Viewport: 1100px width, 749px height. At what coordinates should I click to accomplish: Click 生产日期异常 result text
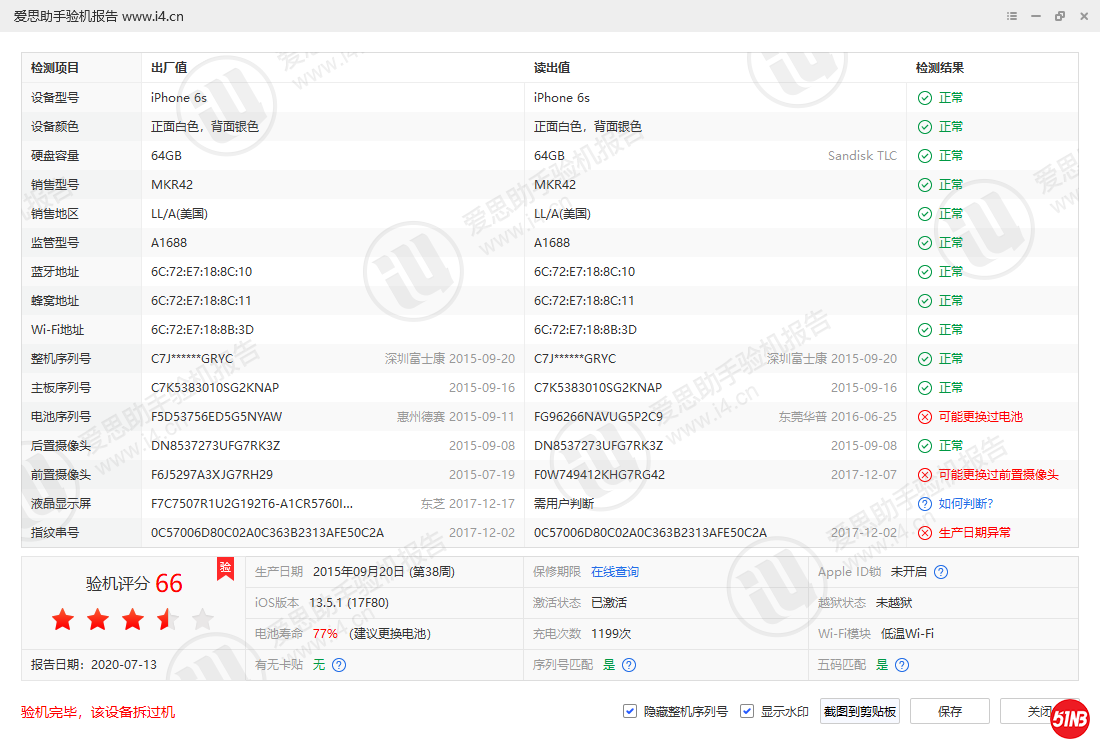point(974,533)
